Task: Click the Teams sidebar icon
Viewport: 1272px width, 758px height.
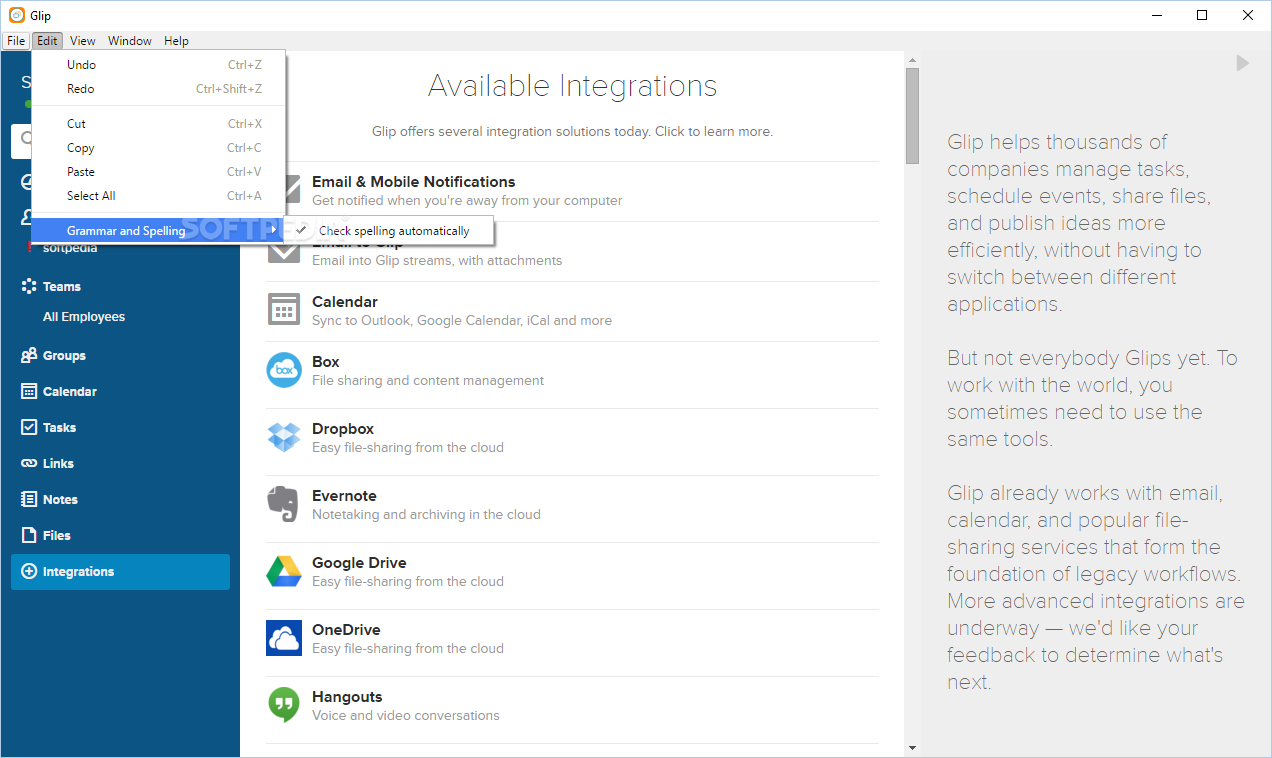Action: point(29,286)
